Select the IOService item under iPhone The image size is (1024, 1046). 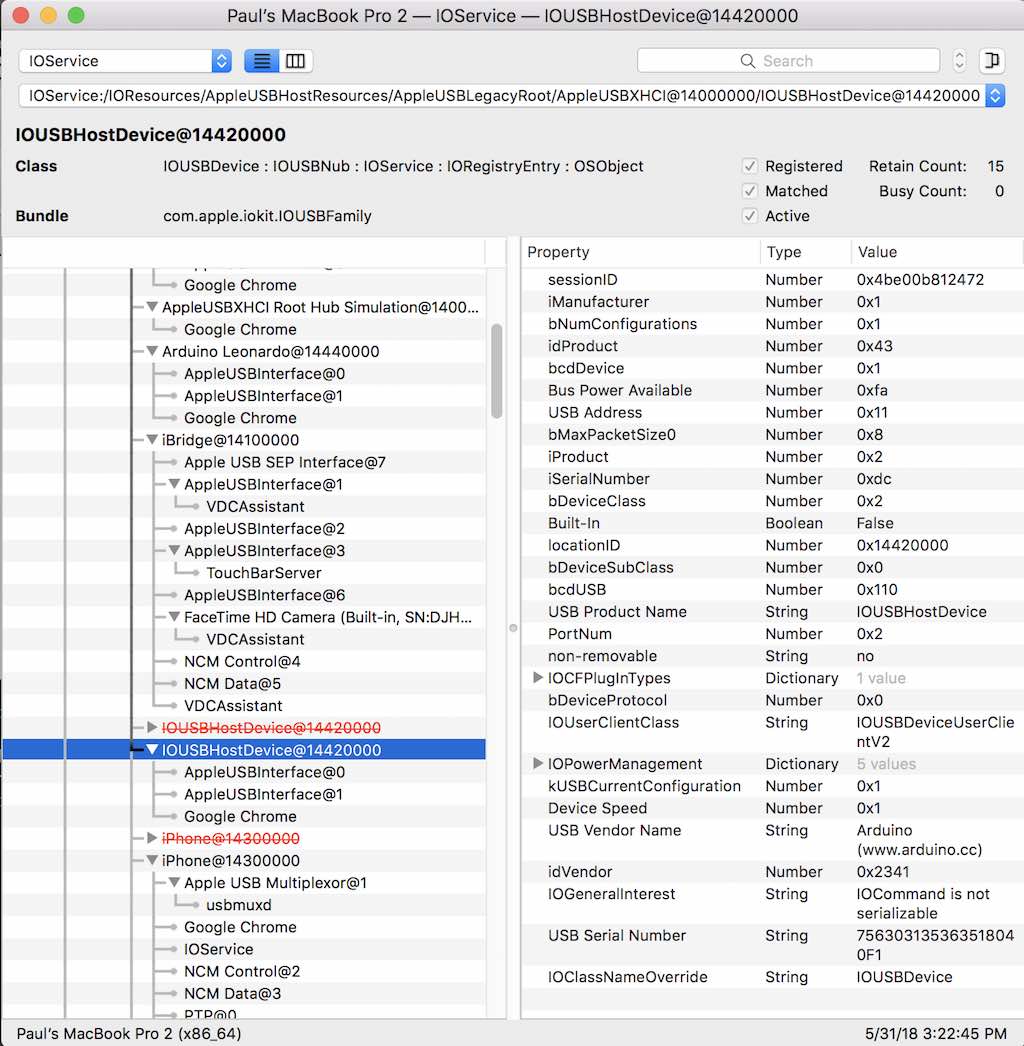218,949
